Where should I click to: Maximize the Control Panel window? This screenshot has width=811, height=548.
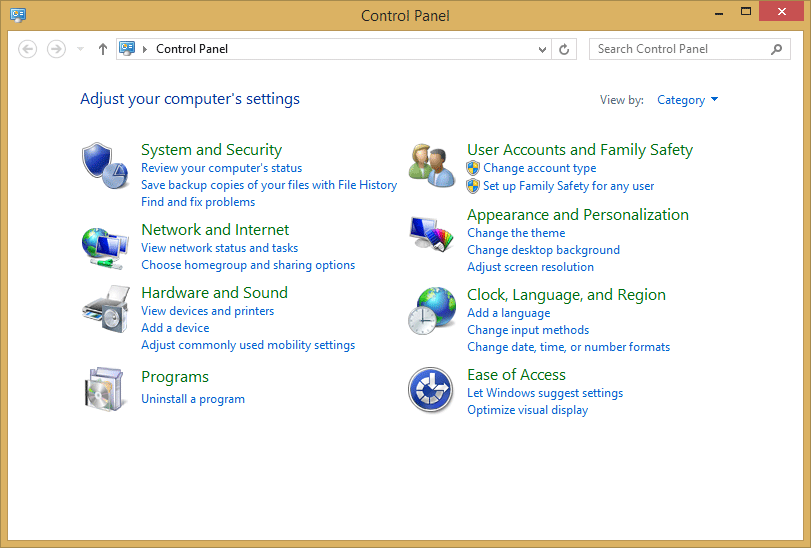pos(746,11)
